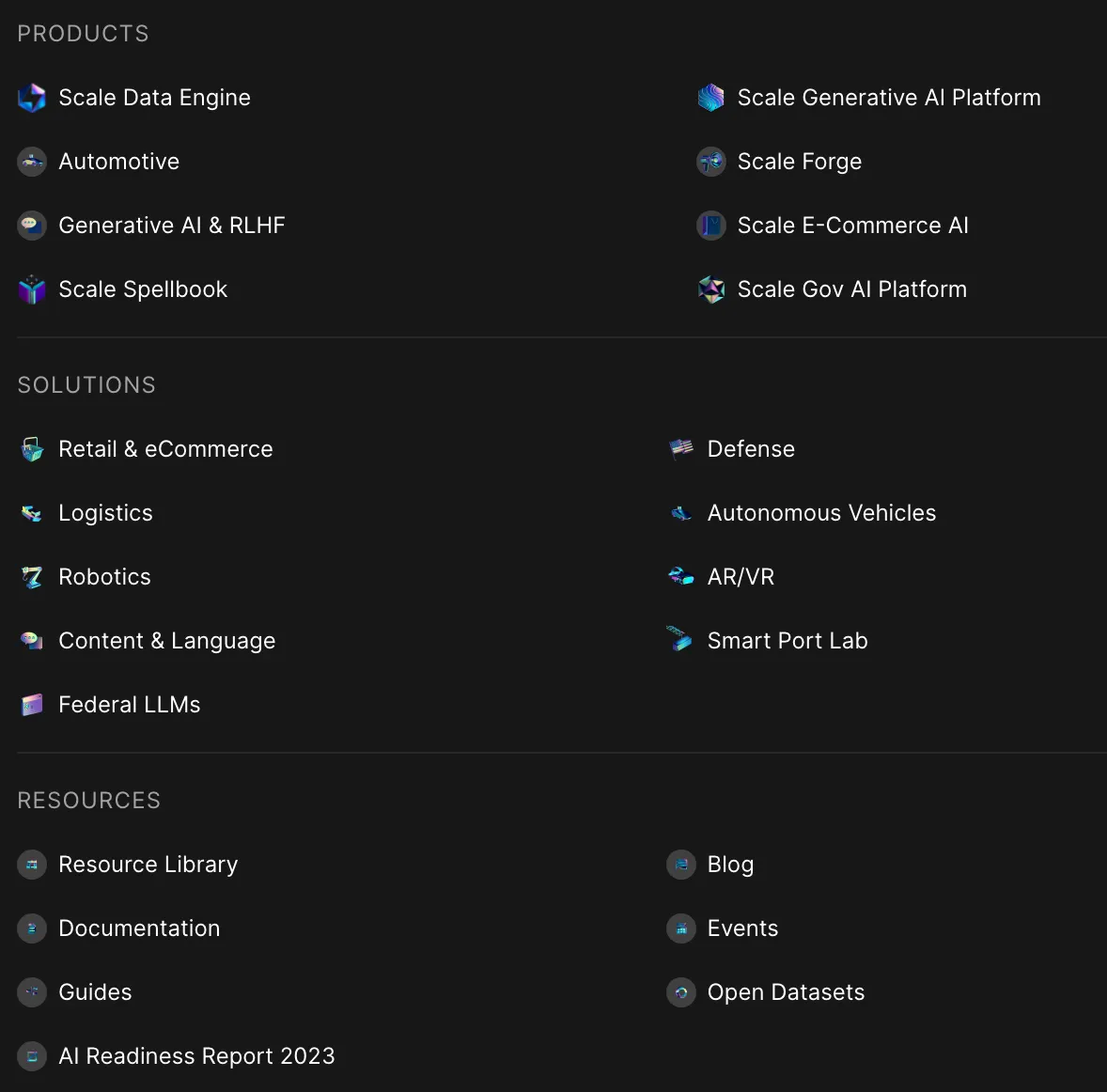Click the Open Datasets icon
Viewport: 1107px width, 1092px height.
[x=681, y=992]
